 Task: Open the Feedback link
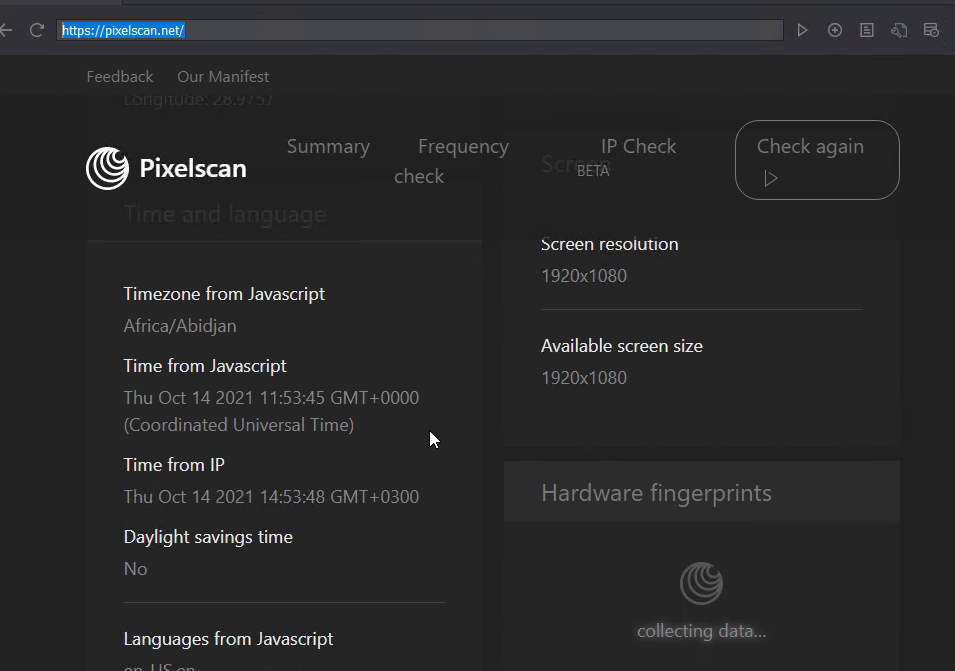point(120,77)
